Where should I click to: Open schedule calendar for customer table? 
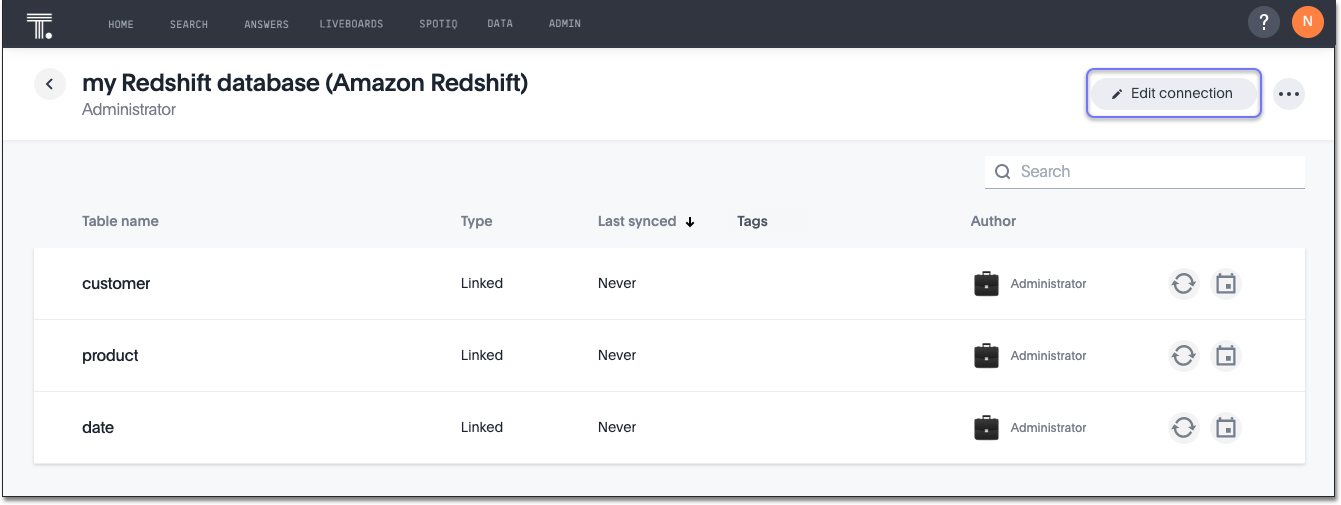point(1226,284)
